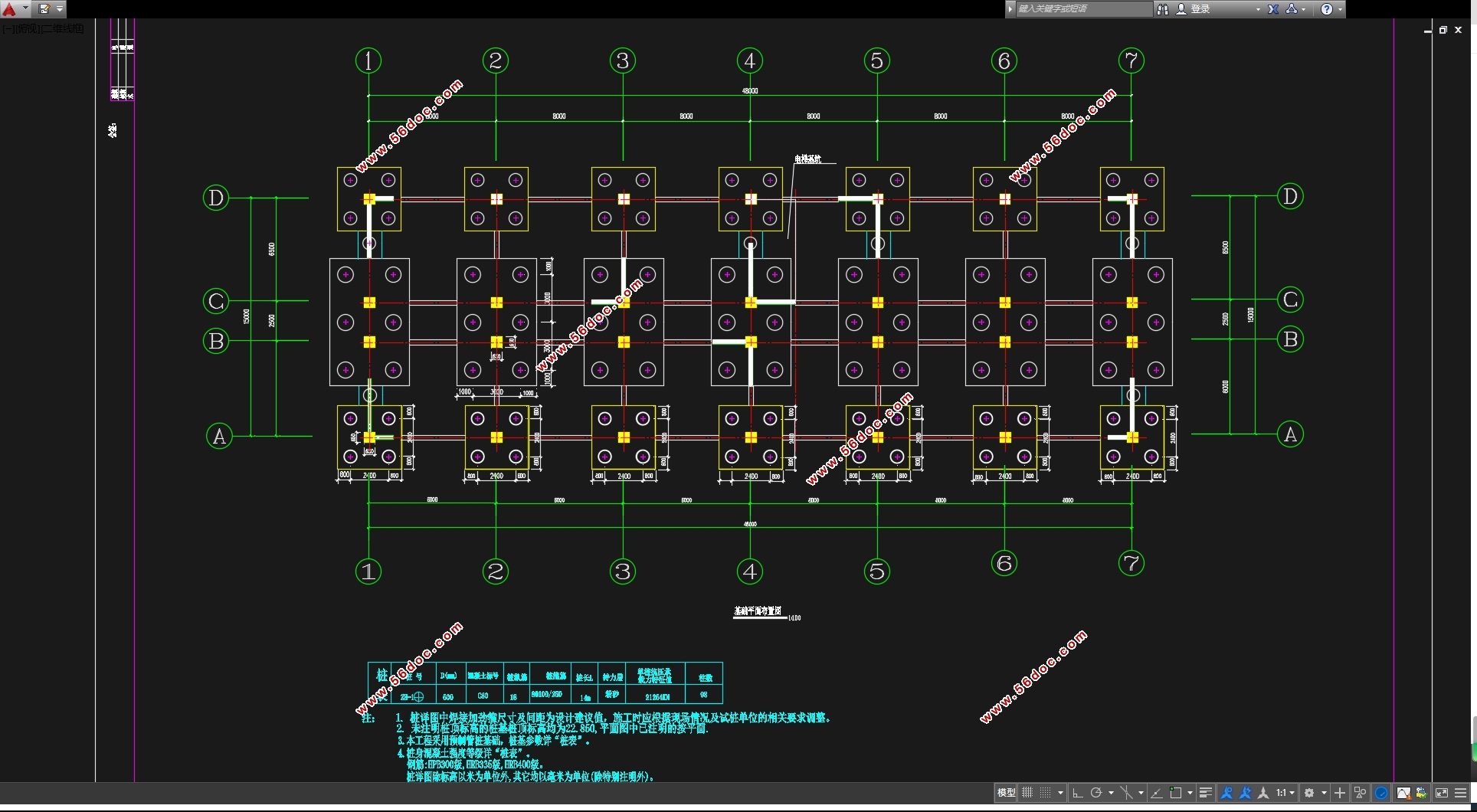Open the 登录 account dropdown arrow
Screen dimensions: 1477x812
tap(1258, 9)
